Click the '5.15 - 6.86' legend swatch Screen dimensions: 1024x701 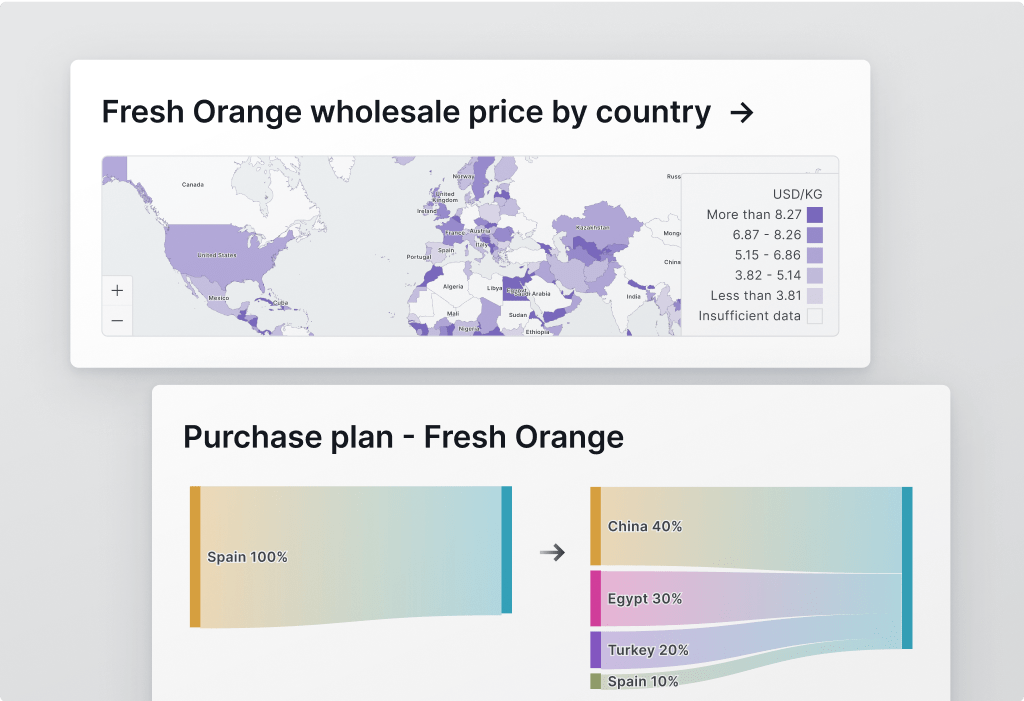click(814, 255)
